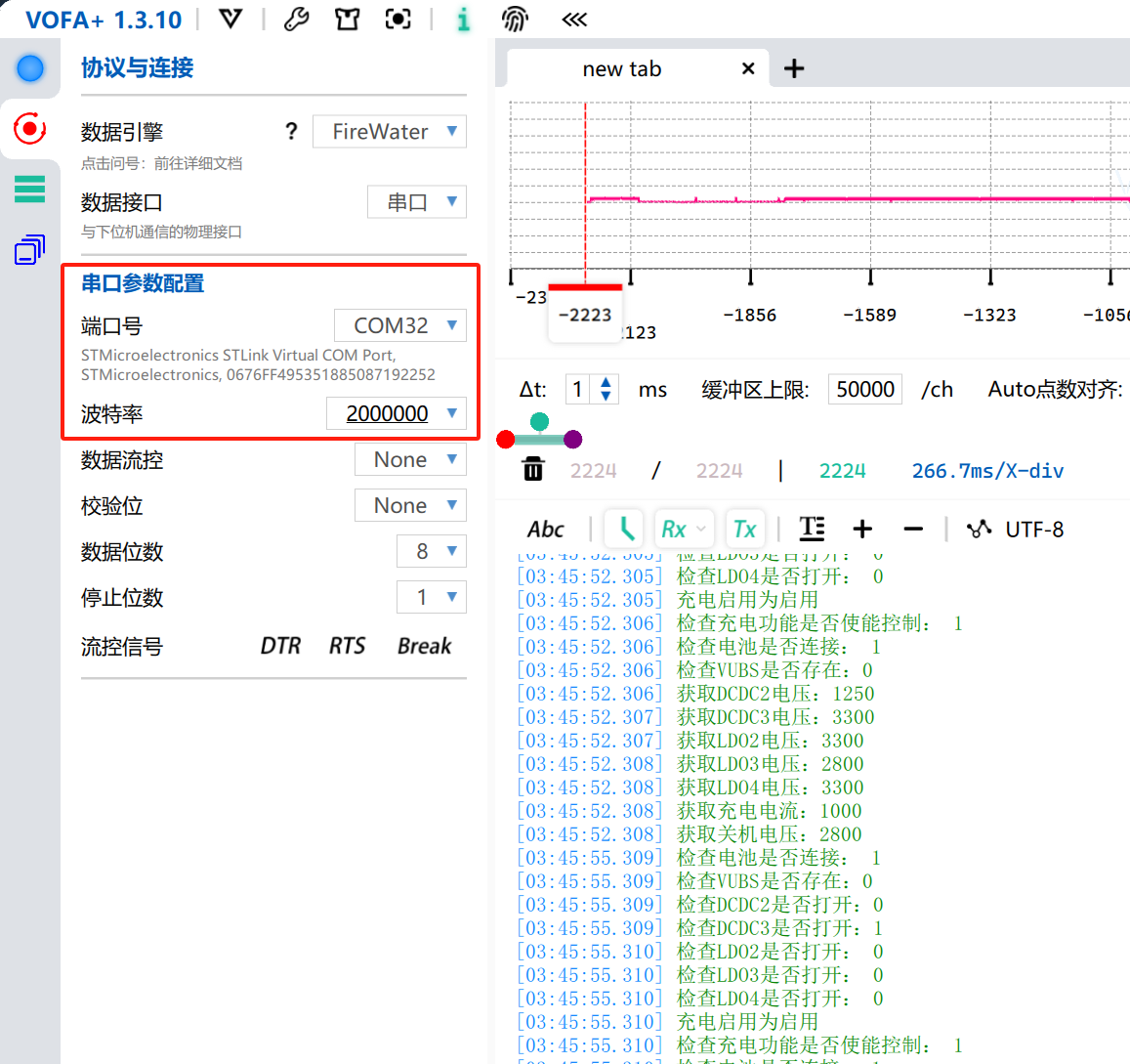Open the green command list sidebar icon
Viewport: 1130px width, 1064px height.
tap(29, 189)
